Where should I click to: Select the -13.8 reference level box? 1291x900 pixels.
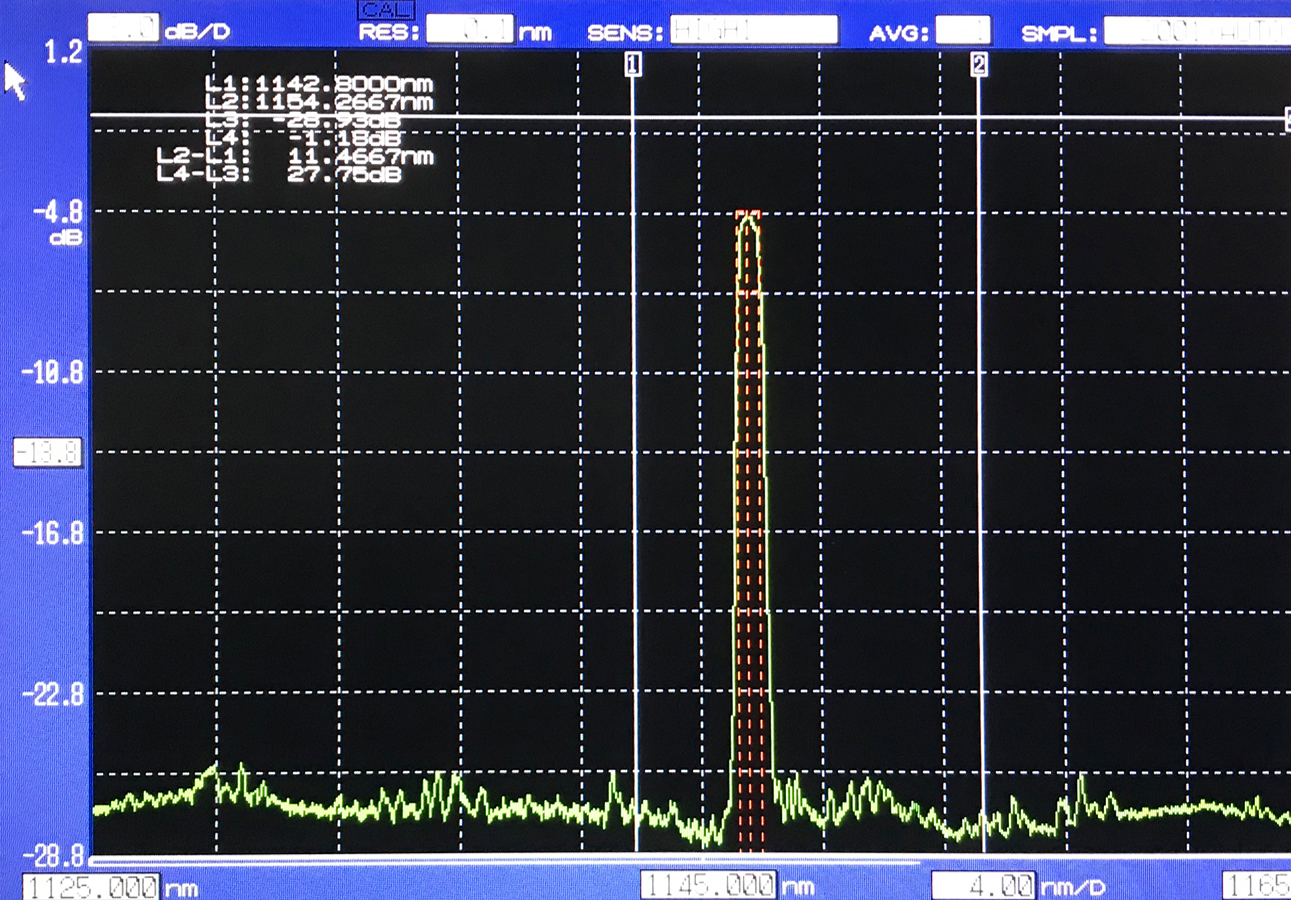tap(47, 453)
